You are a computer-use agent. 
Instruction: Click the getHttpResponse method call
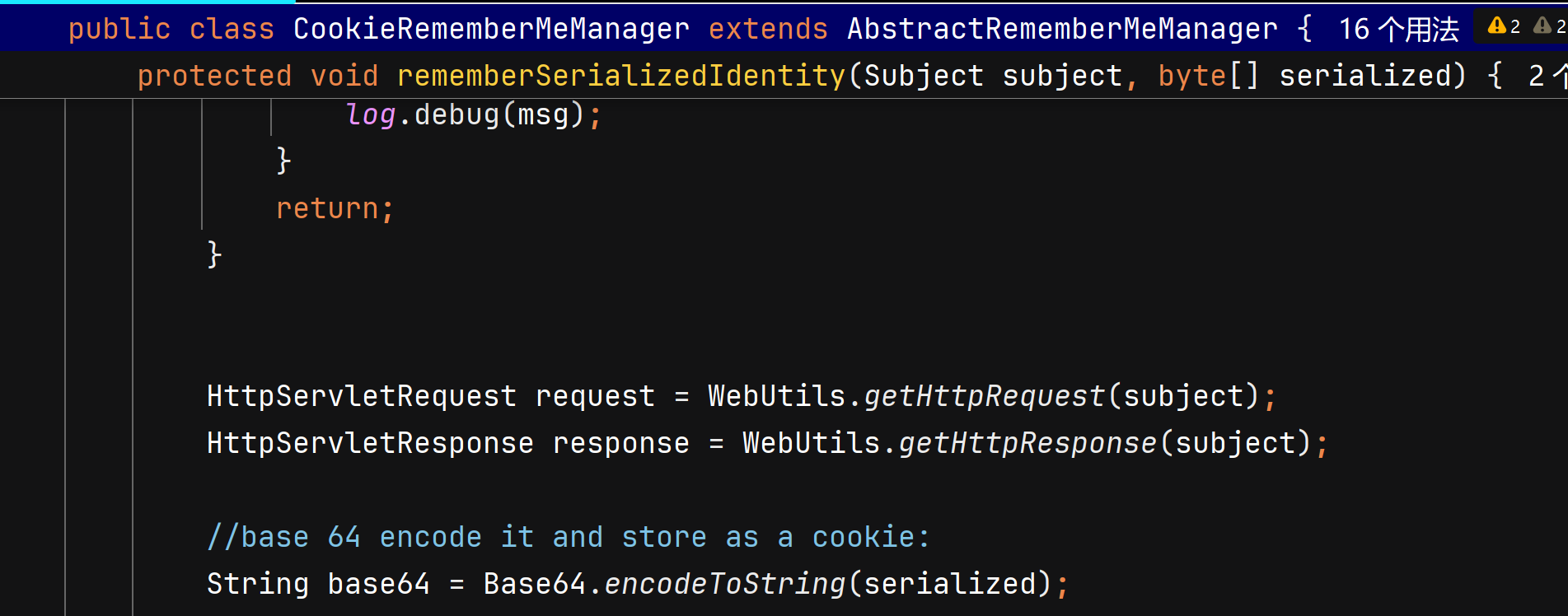pyautogui.click(x=1027, y=443)
